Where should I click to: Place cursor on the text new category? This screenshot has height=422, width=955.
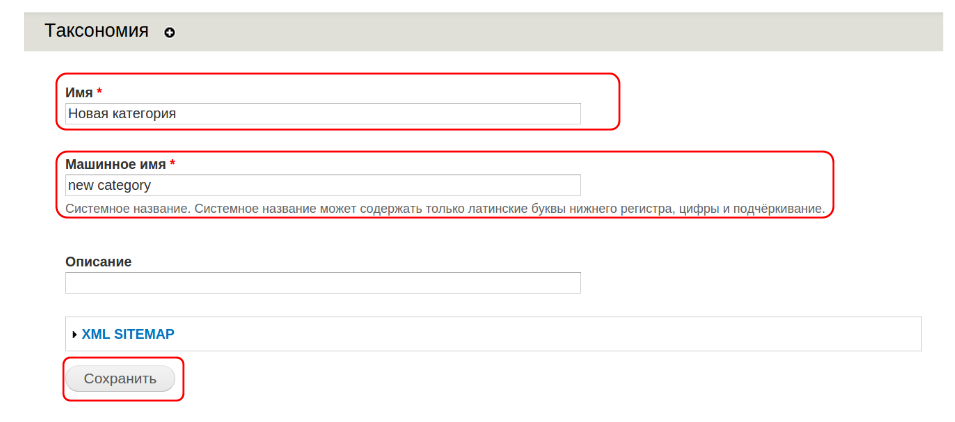tap(108, 185)
